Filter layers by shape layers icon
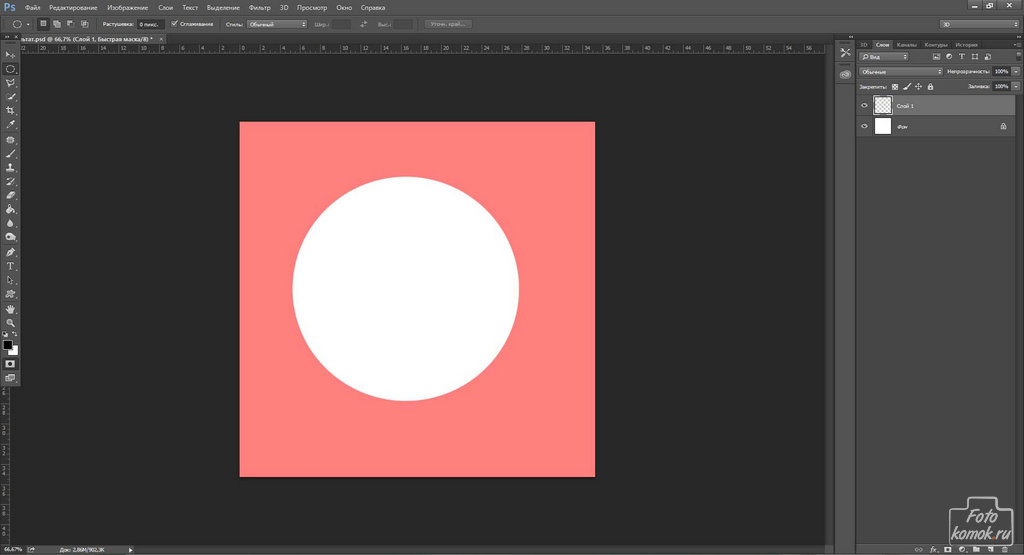Viewport: 1024px width, 555px height. coord(974,57)
